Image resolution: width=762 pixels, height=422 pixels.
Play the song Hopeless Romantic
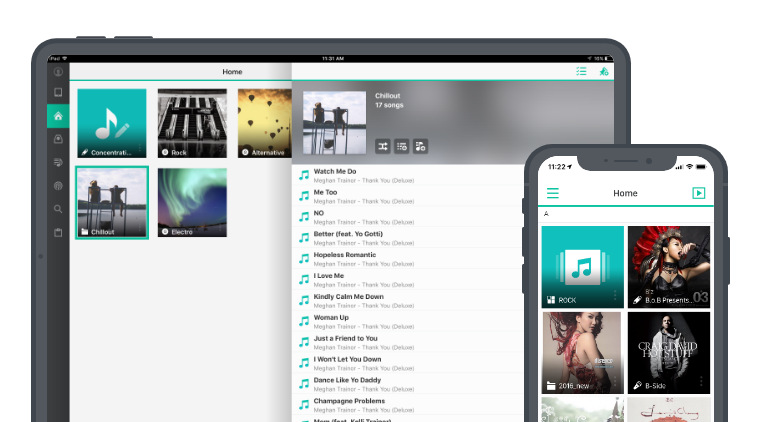coord(408,259)
